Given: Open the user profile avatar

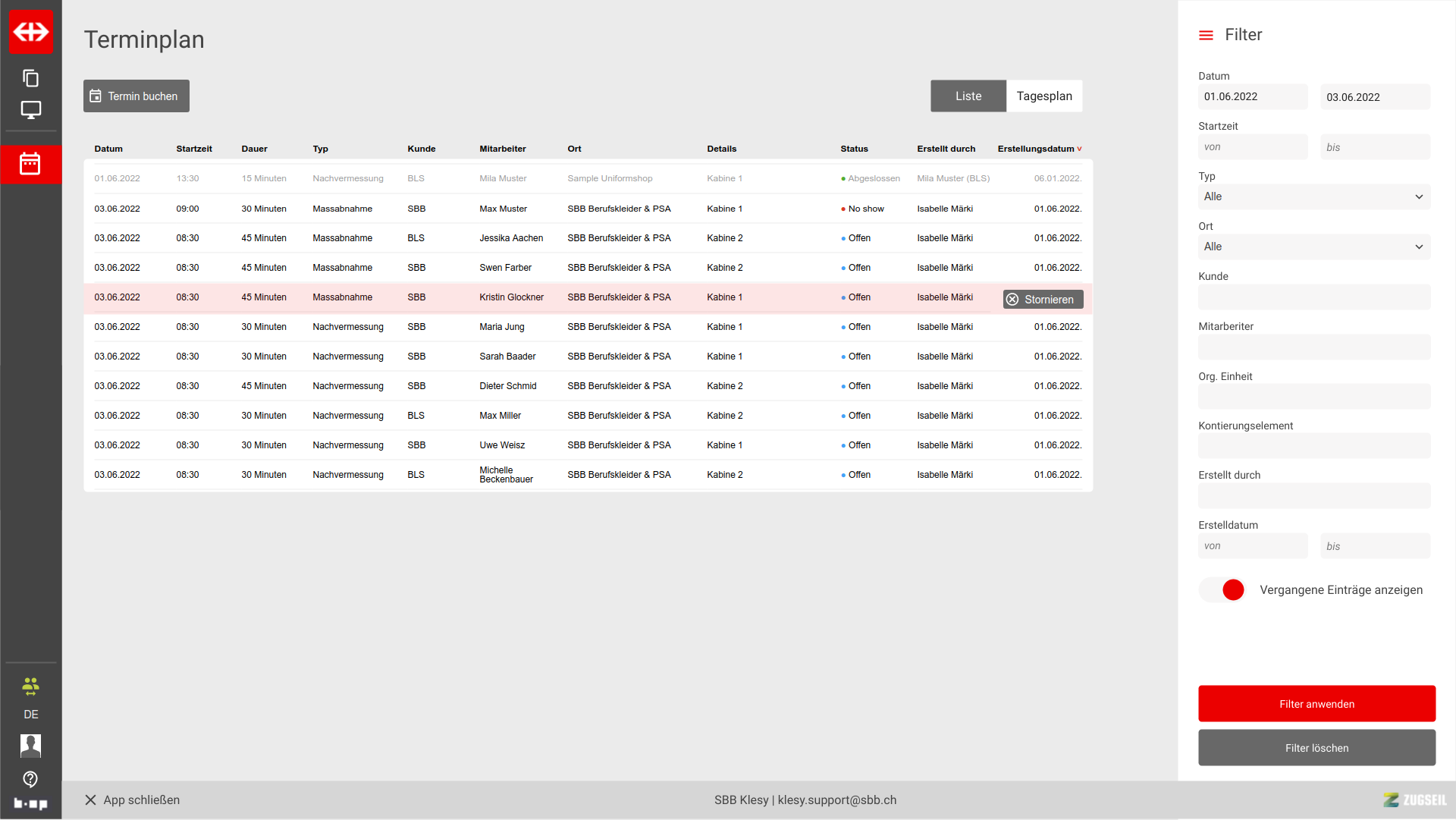Looking at the screenshot, I should pyautogui.click(x=30, y=746).
